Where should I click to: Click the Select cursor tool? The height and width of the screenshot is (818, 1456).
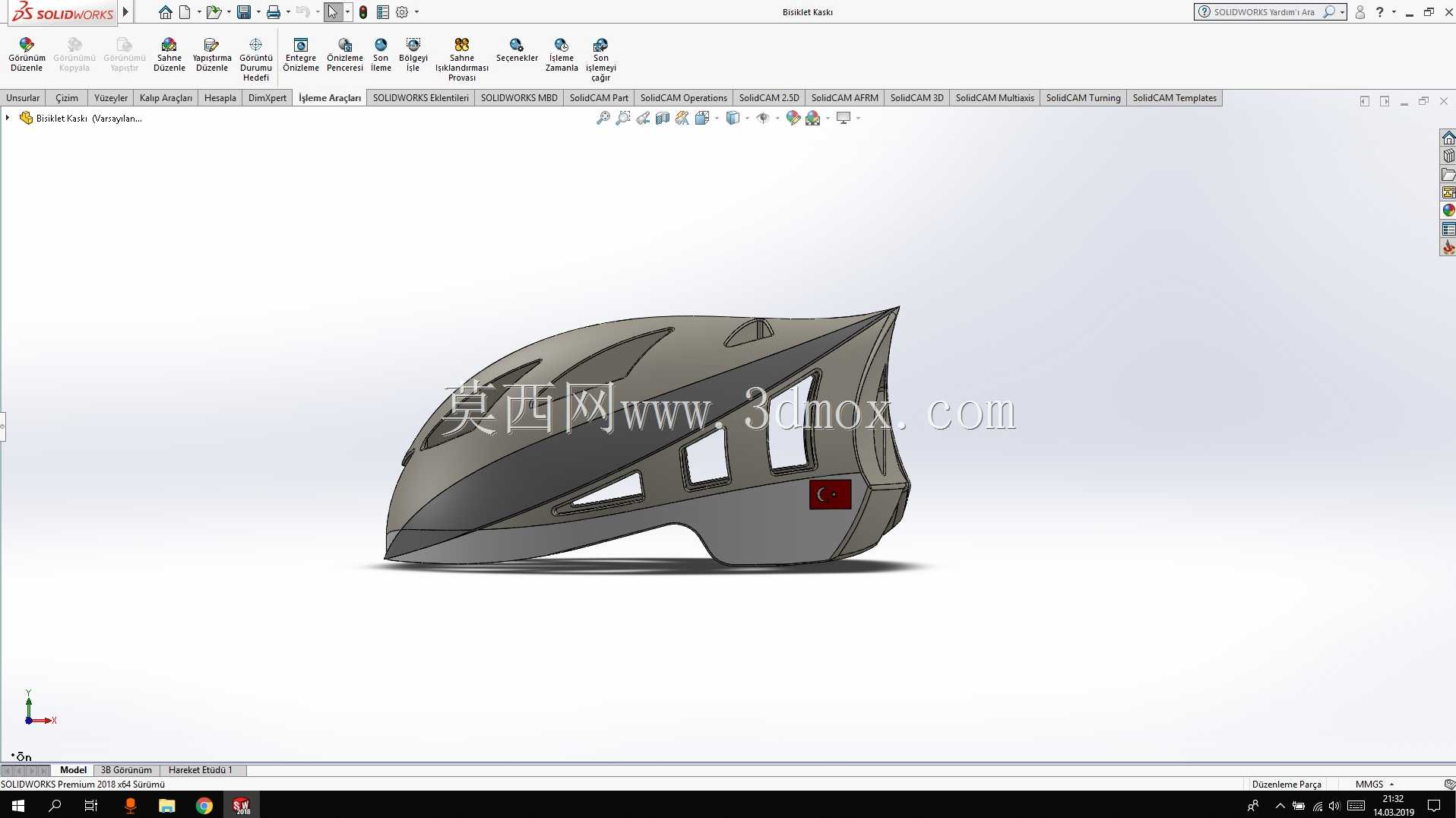pos(333,12)
